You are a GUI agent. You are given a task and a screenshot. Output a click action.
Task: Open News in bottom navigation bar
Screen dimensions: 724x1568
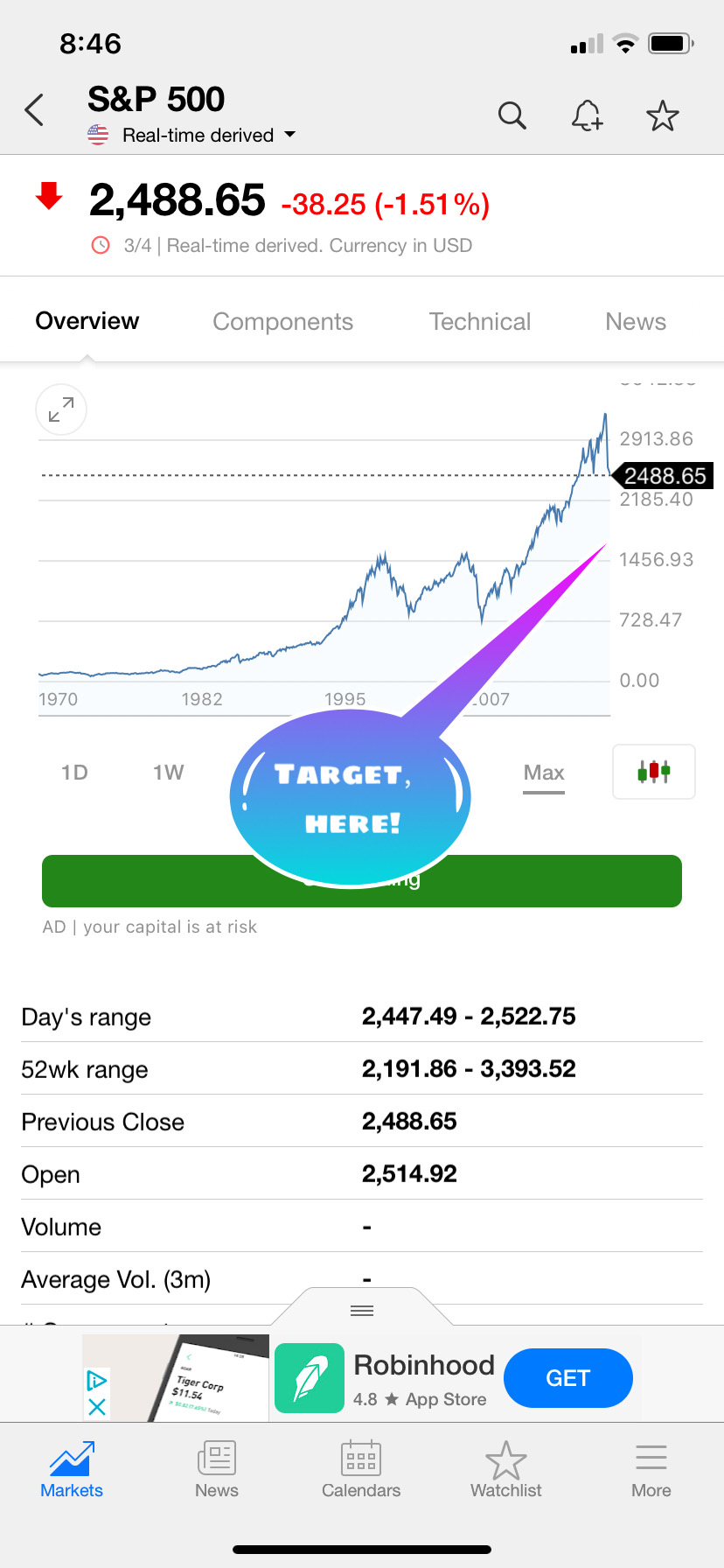(217, 1470)
